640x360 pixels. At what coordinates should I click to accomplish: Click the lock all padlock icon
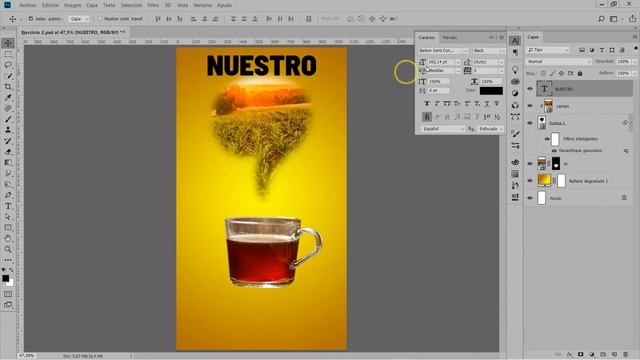click(580, 73)
